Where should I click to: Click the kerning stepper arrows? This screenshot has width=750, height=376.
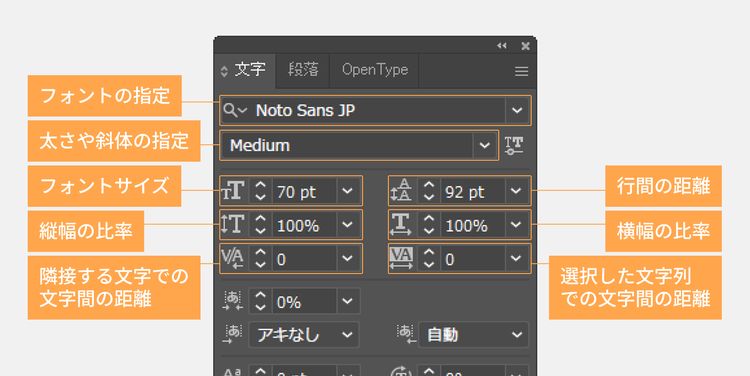[260, 259]
